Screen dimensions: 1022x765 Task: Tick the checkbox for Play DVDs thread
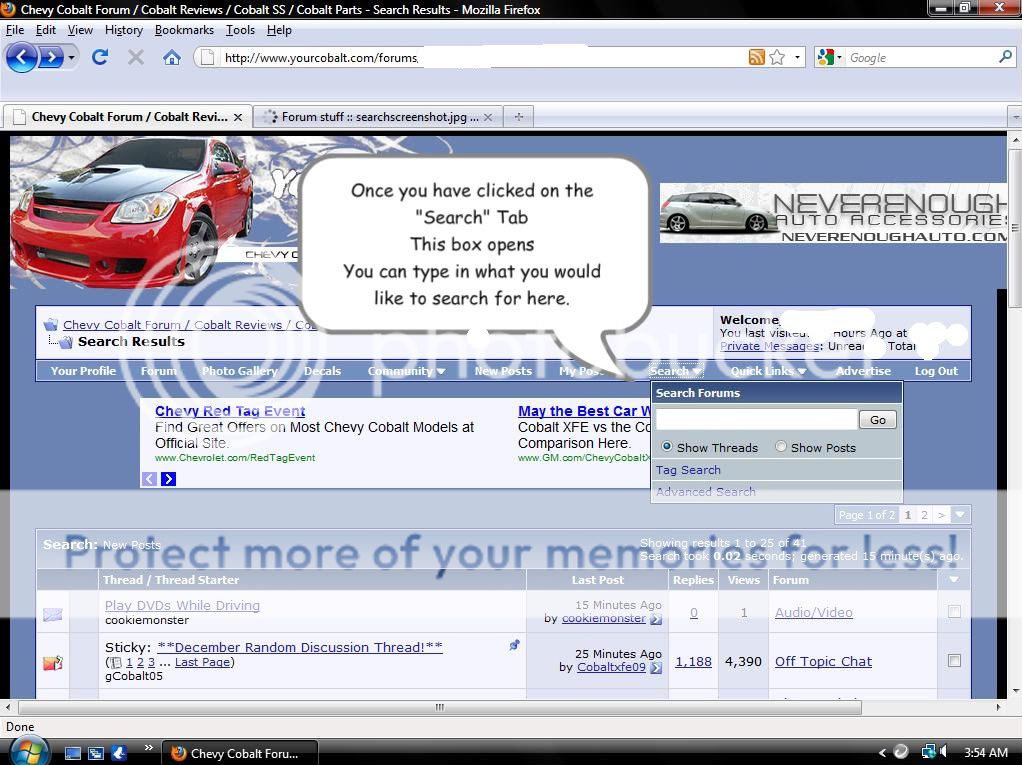point(954,611)
